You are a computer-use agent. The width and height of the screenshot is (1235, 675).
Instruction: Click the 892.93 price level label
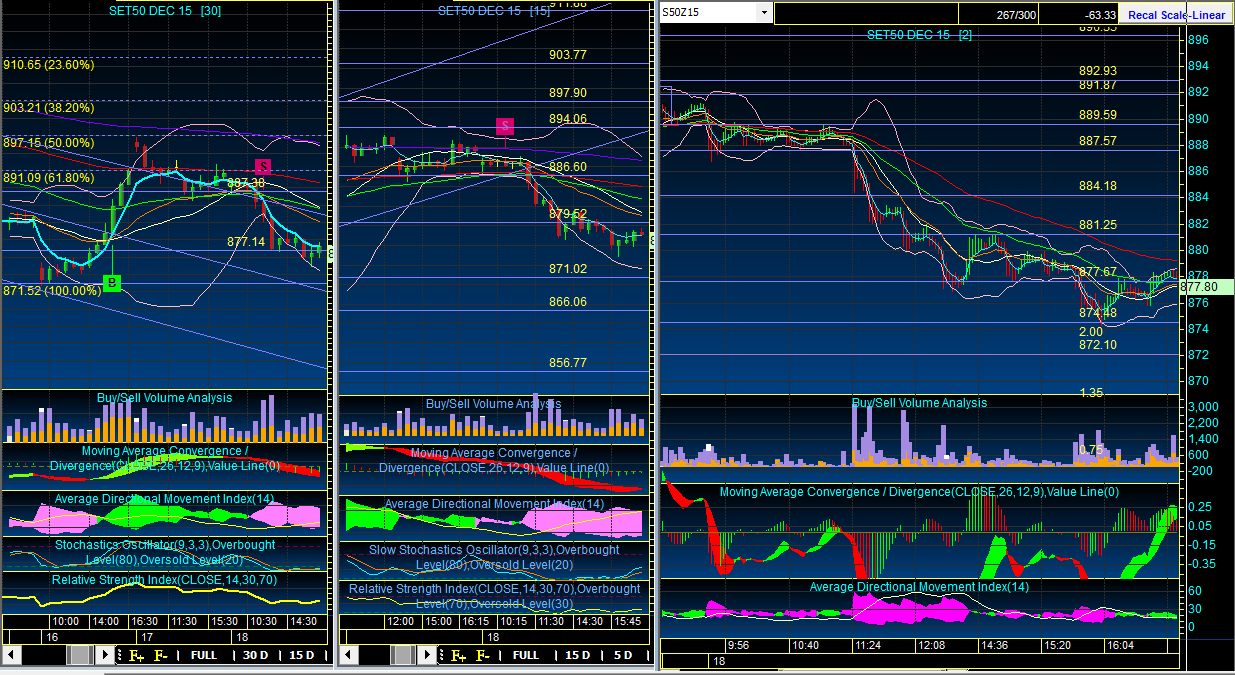point(1098,71)
